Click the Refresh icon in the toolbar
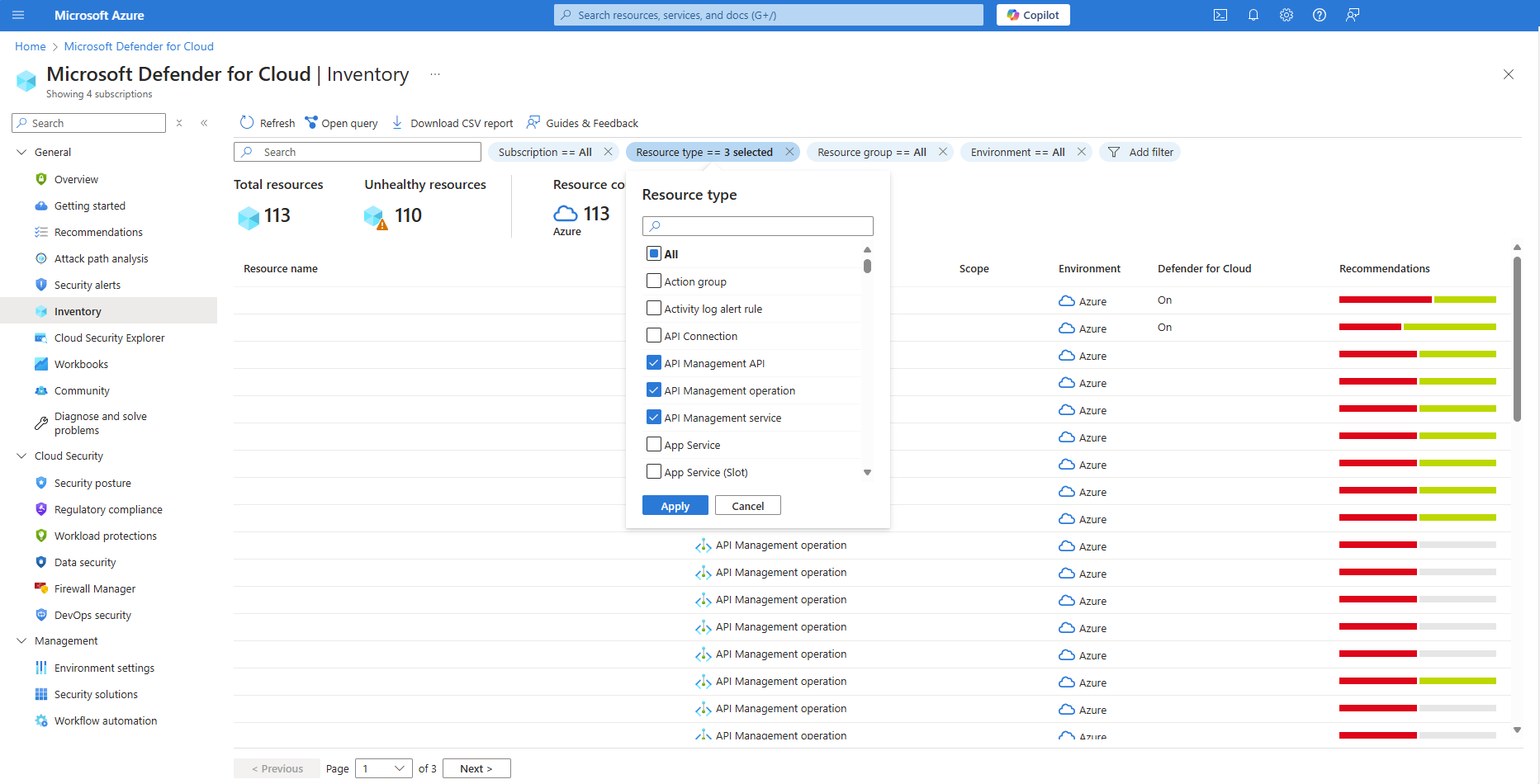 click(247, 123)
